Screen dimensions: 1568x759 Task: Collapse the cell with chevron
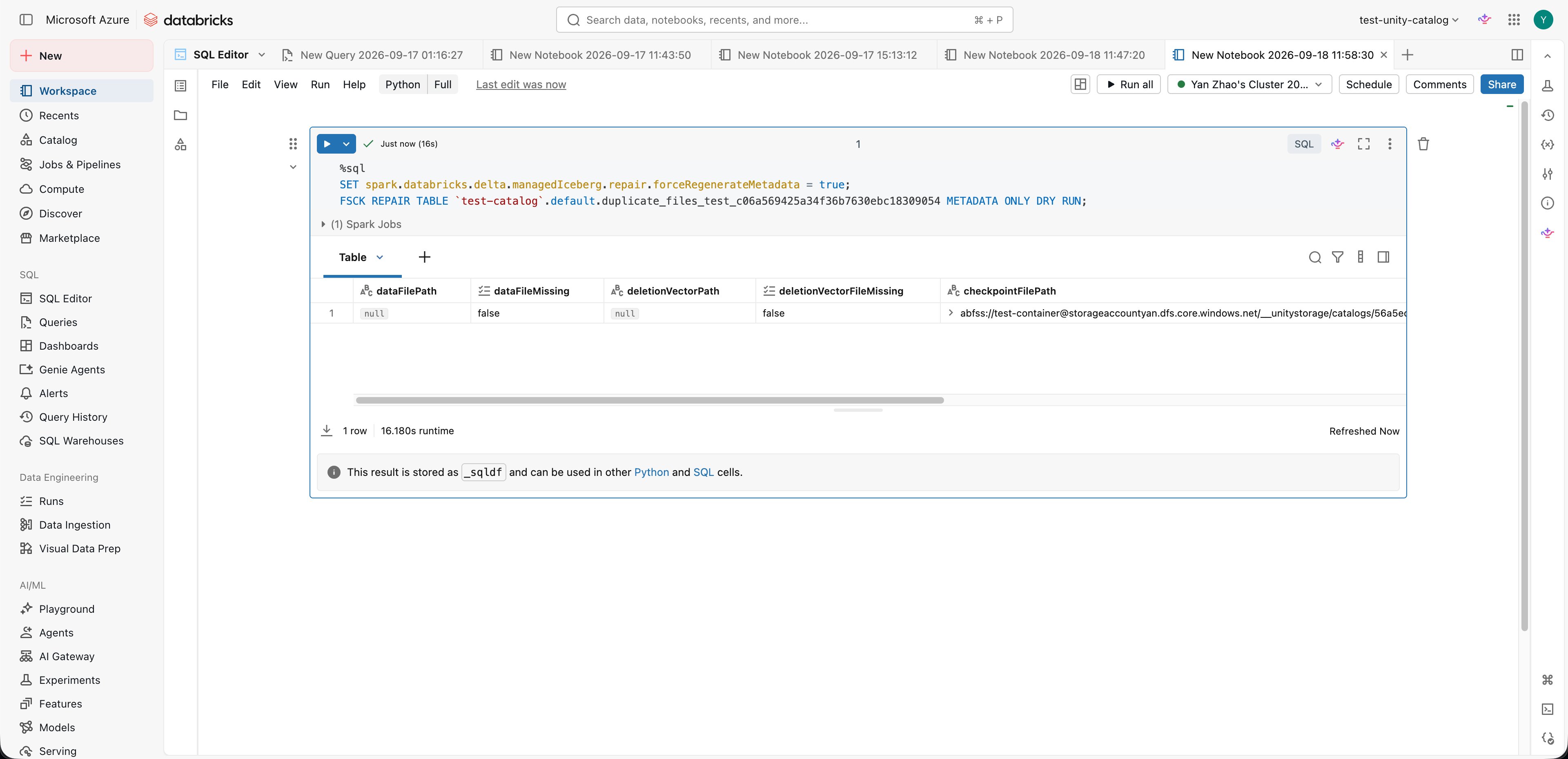(293, 167)
